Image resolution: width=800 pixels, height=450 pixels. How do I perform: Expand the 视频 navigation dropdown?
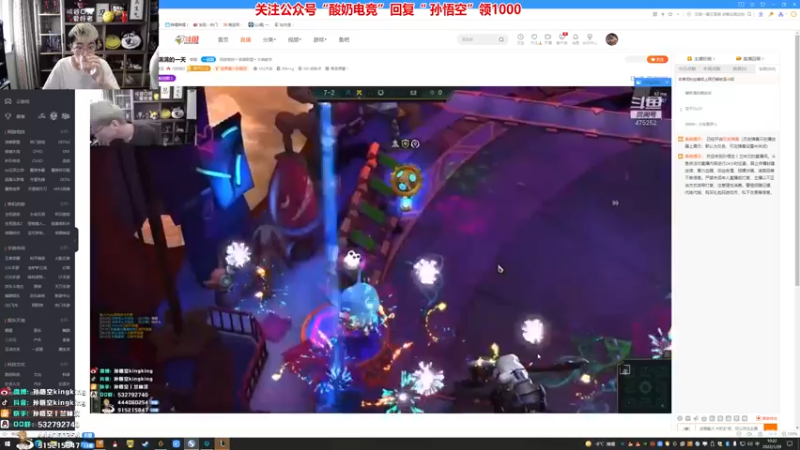coord(294,39)
